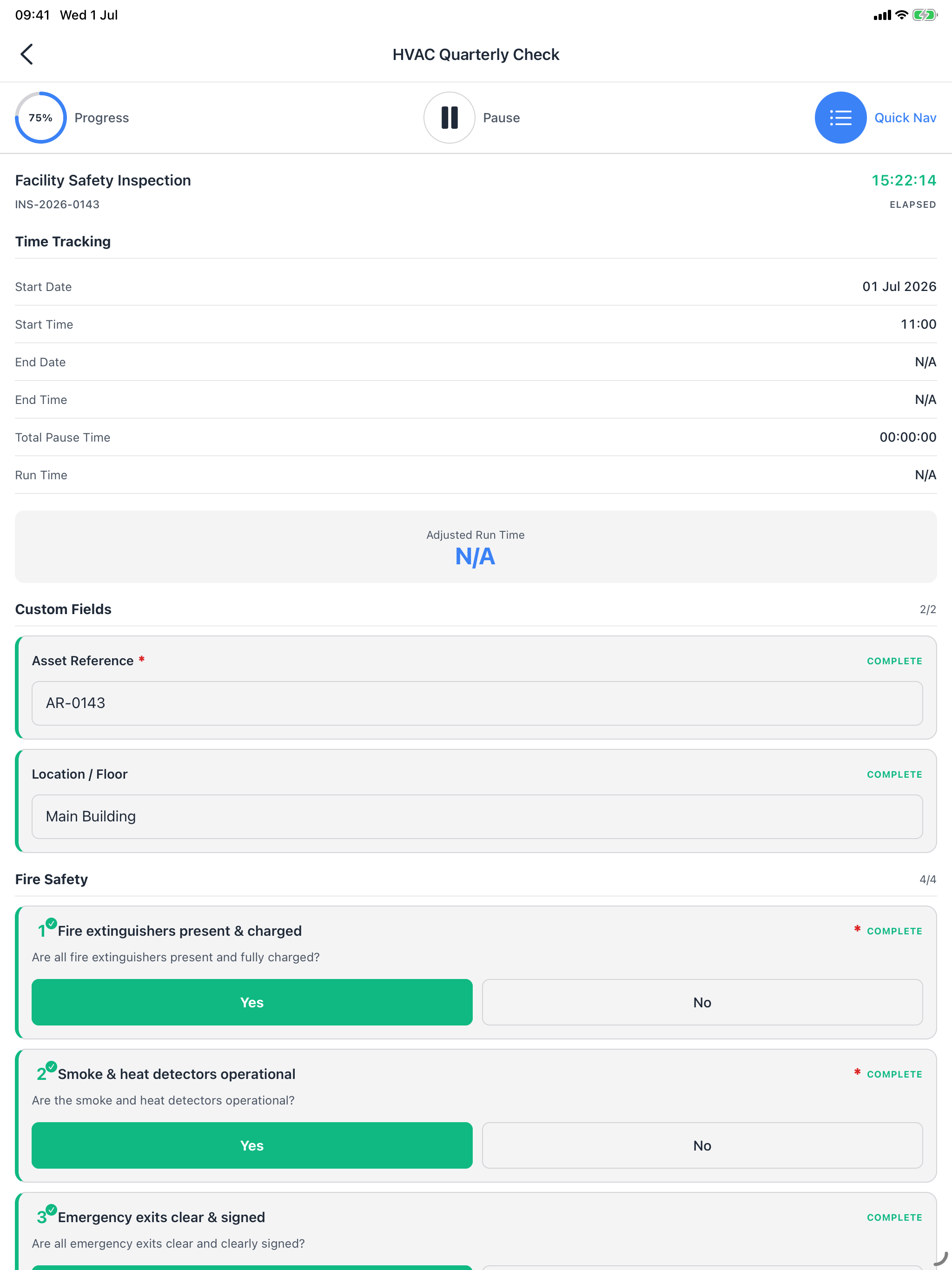
Task: Tap the battery charging status icon
Action: click(925, 15)
